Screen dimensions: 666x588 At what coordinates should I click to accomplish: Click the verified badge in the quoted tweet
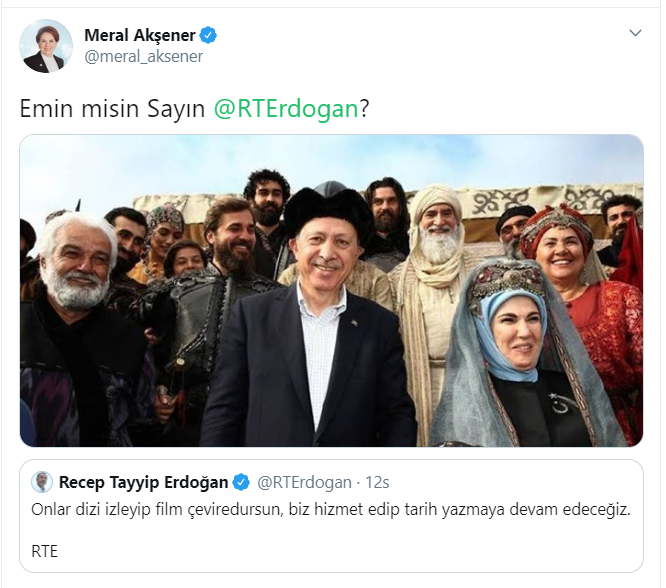[242, 482]
